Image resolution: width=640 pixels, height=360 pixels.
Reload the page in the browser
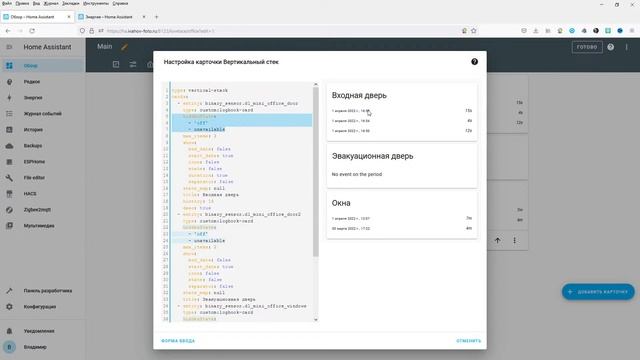pos(32,31)
